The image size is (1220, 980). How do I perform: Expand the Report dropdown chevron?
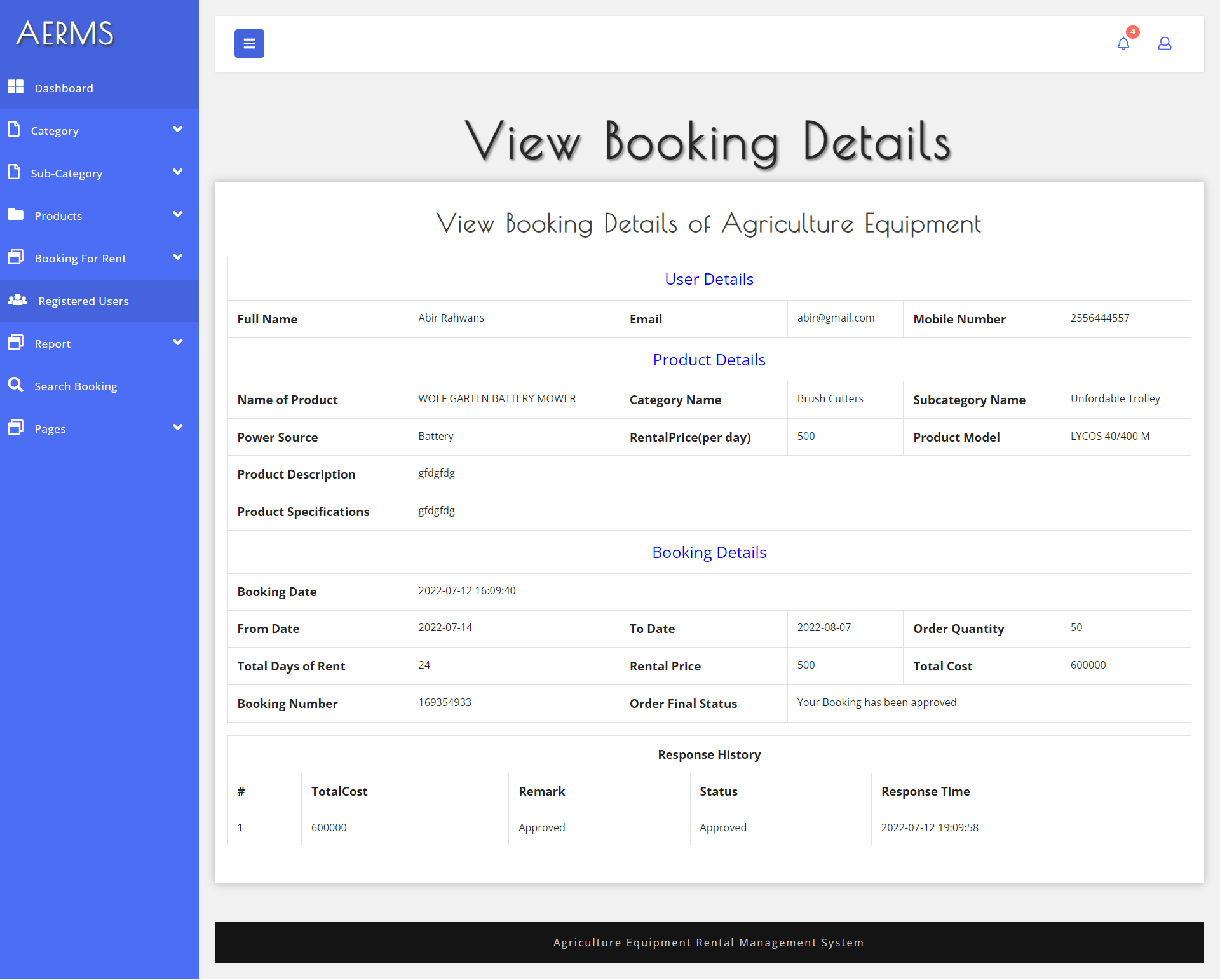(x=177, y=343)
